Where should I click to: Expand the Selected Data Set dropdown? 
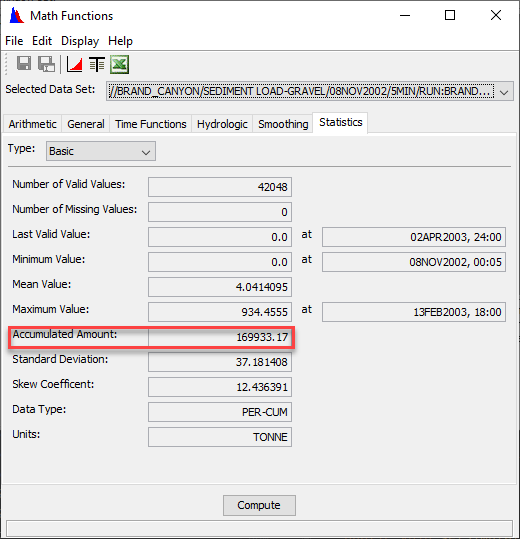coord(504,92)
